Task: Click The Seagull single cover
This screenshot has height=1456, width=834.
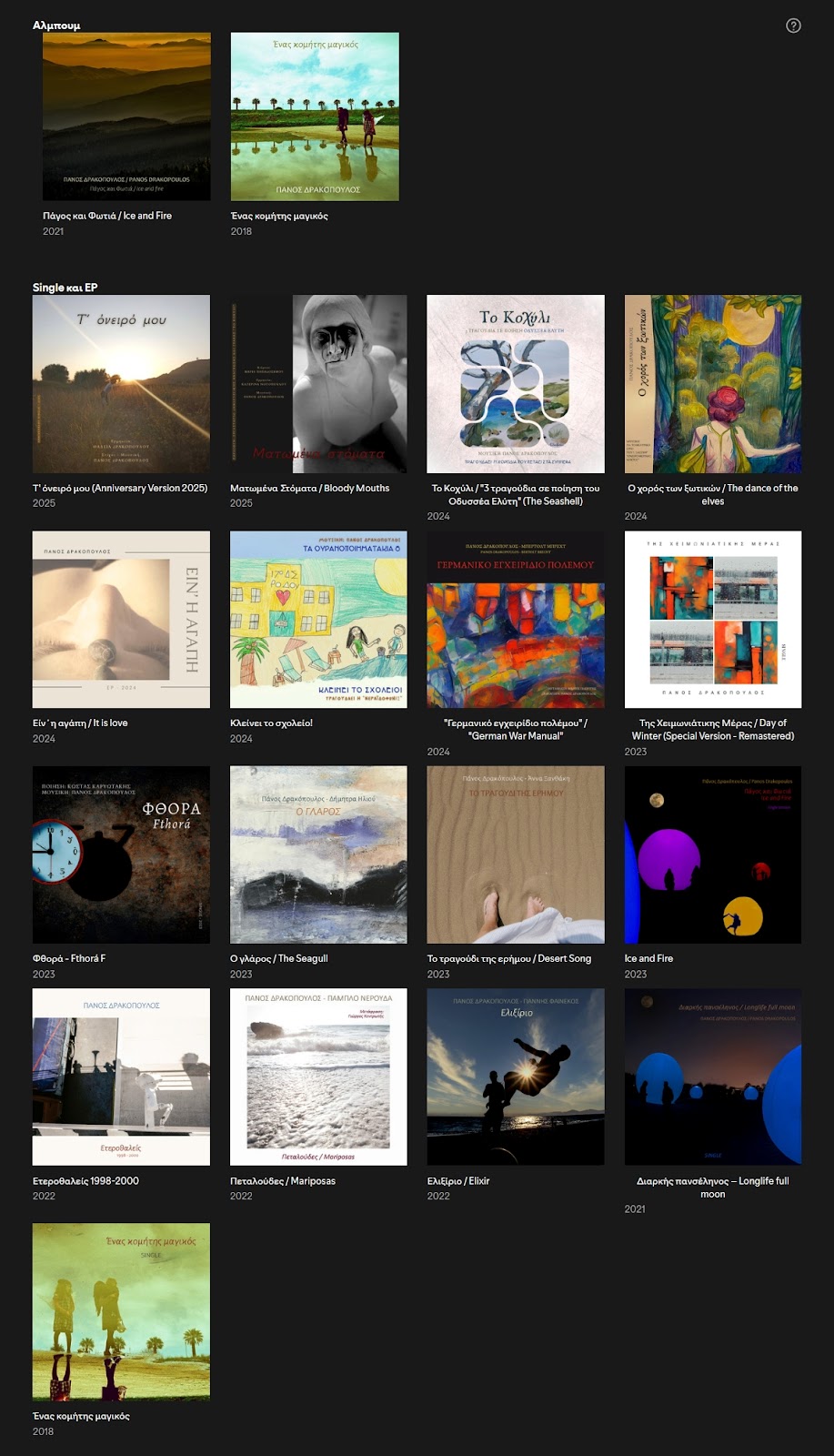Action: [318, 854]
